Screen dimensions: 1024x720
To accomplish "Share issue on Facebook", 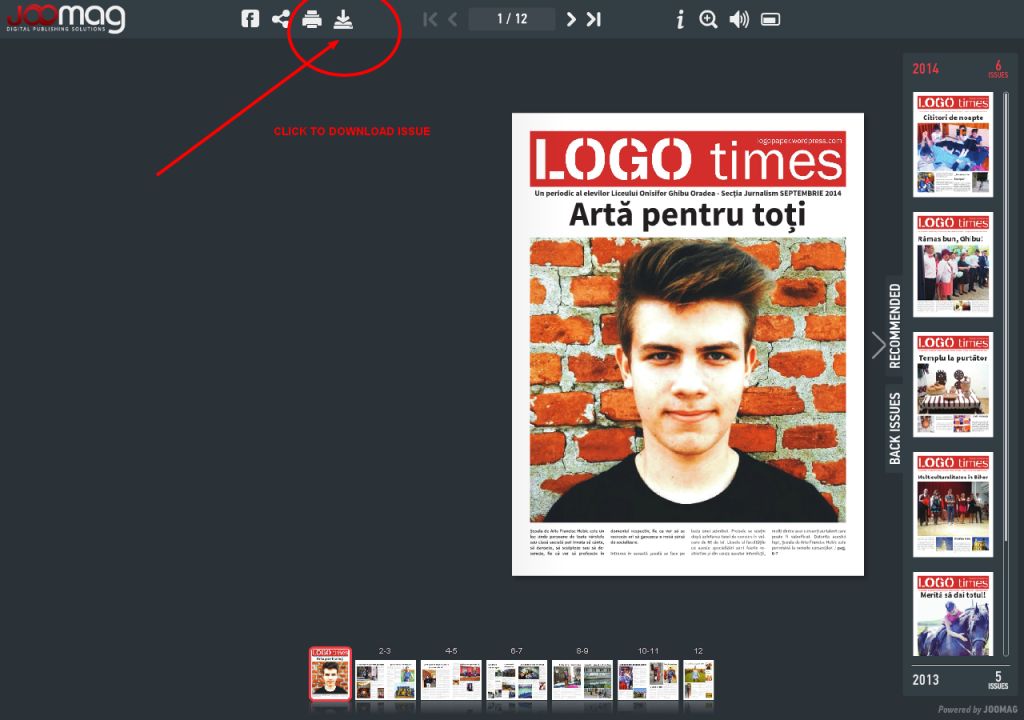I will coord(250,19).
